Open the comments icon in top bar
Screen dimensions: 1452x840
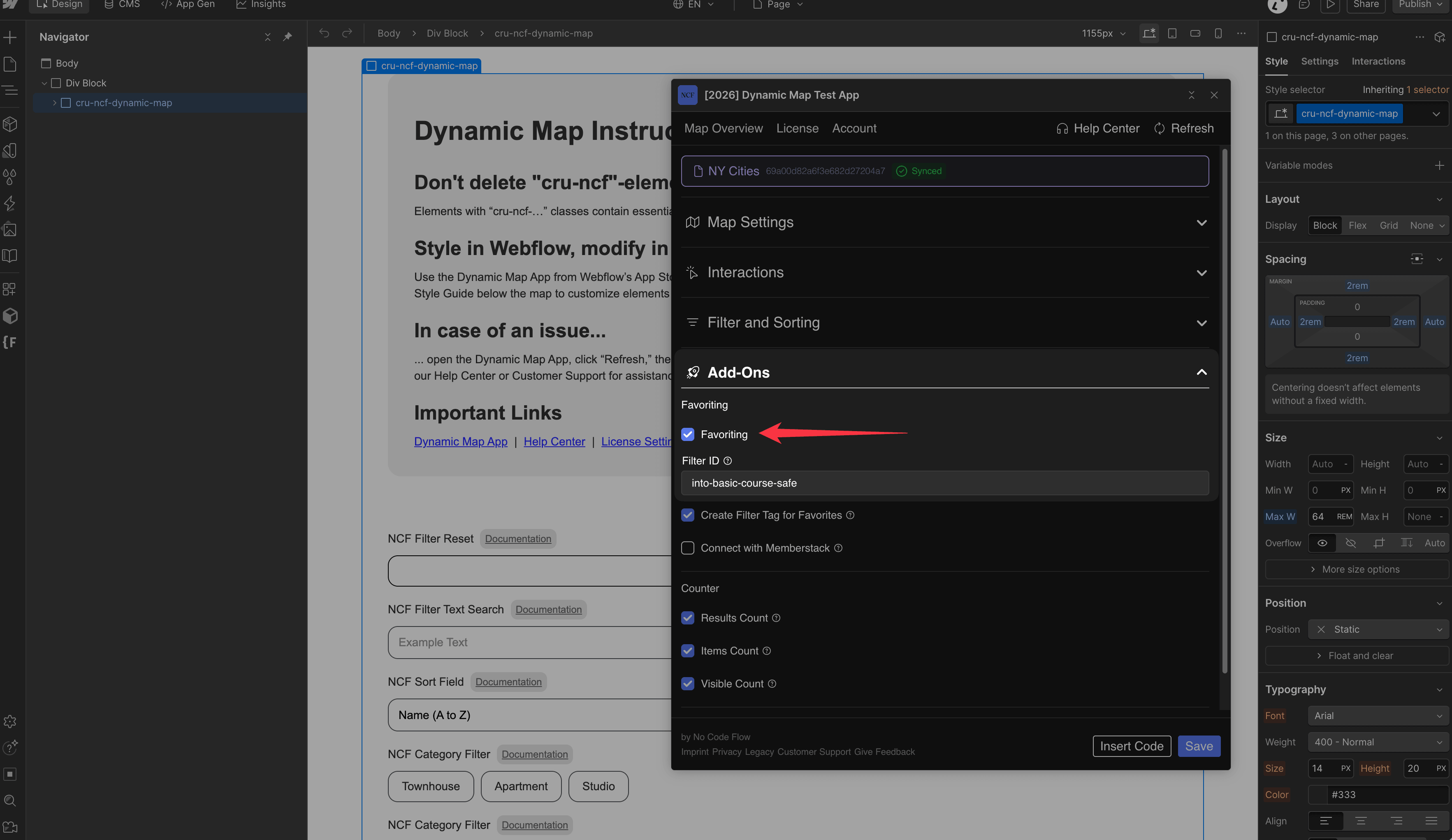(1304, 5)
